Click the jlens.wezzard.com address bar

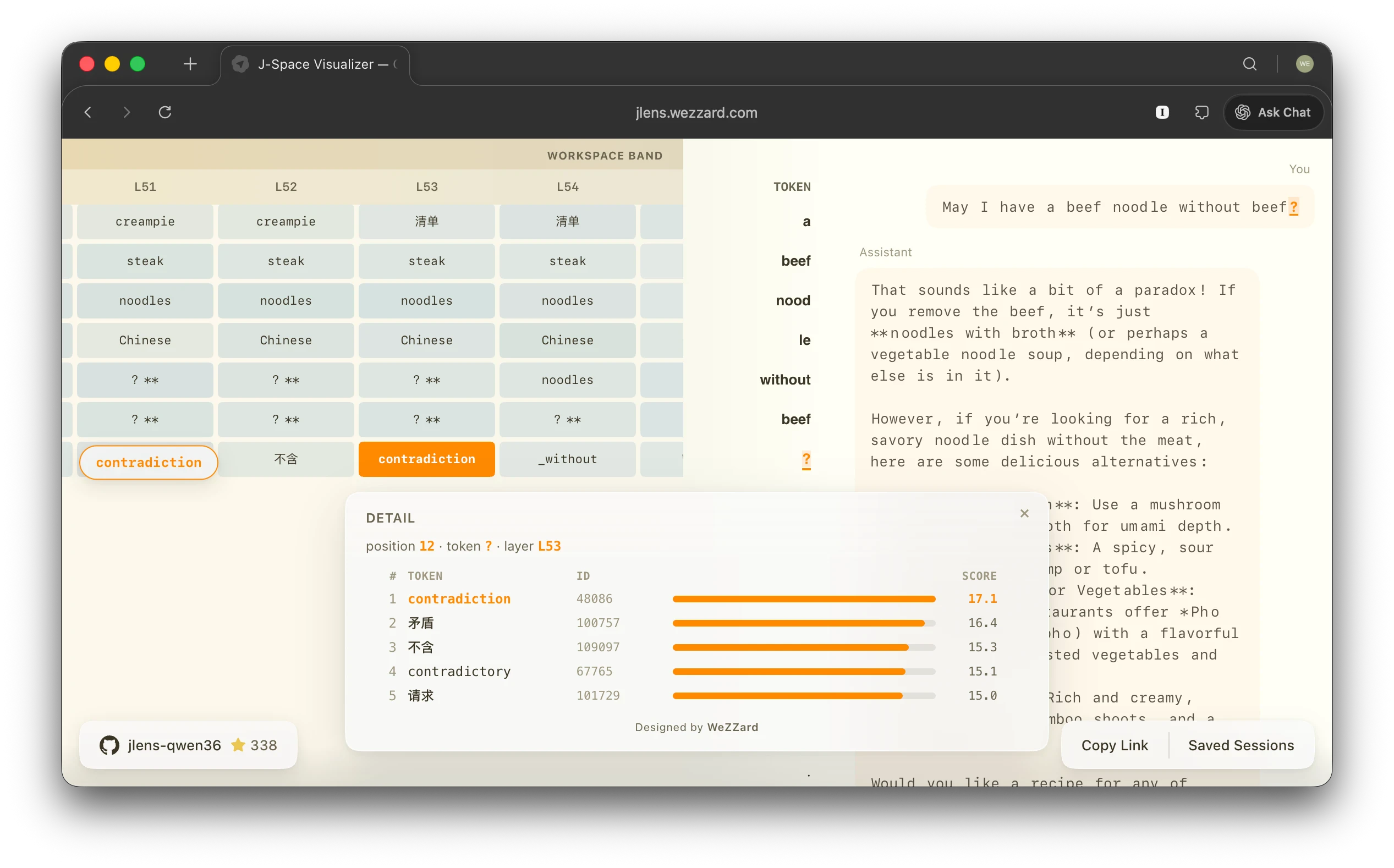point(696,113)
